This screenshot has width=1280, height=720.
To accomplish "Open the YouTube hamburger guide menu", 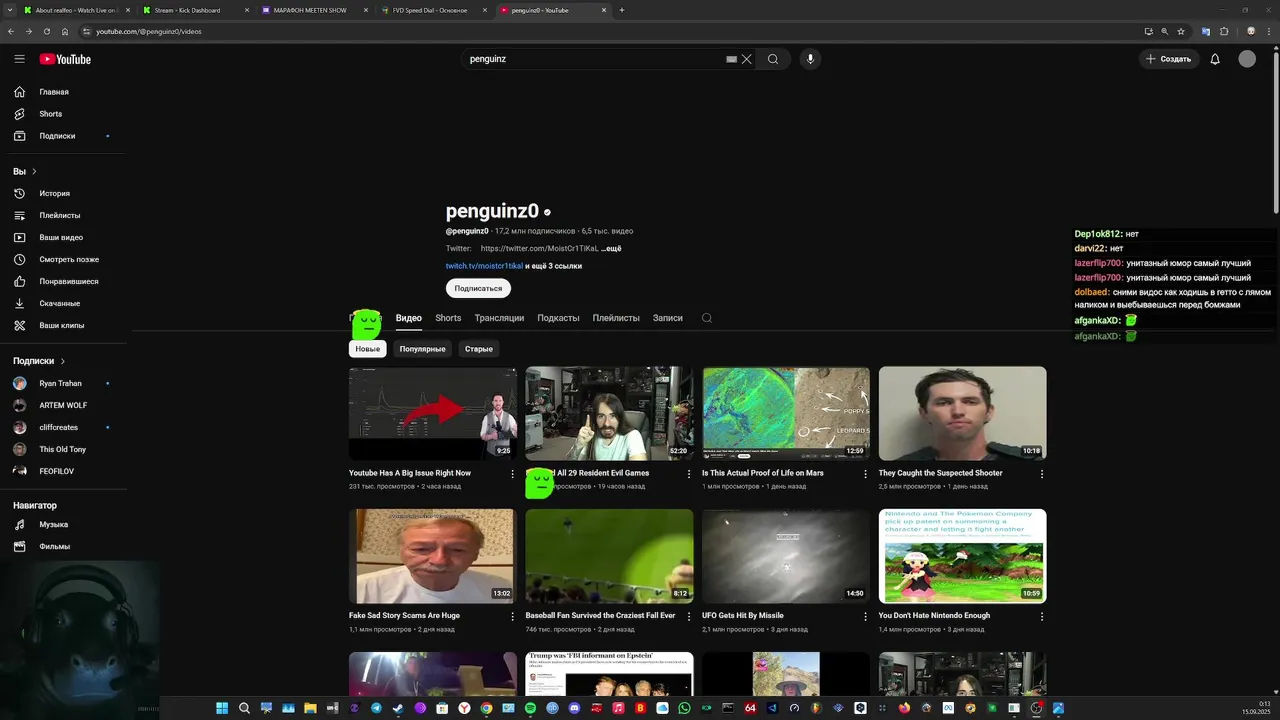I will coord(19,59).
